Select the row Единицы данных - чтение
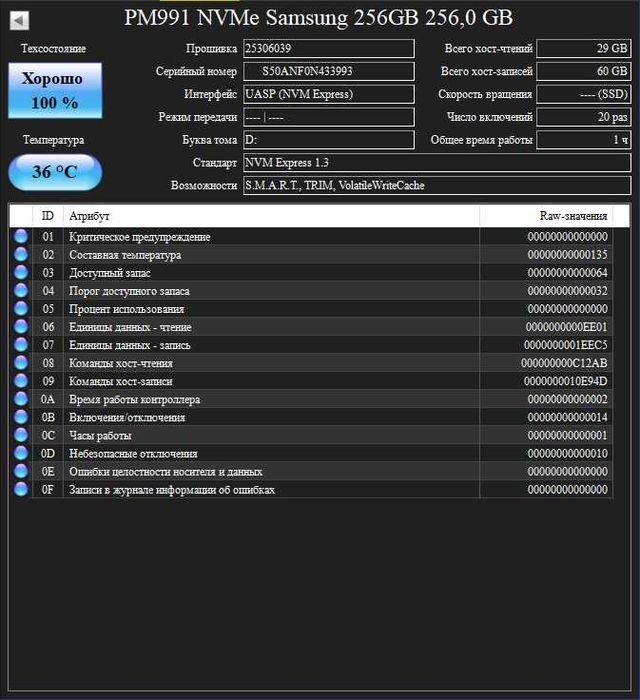 coord(311,327)
